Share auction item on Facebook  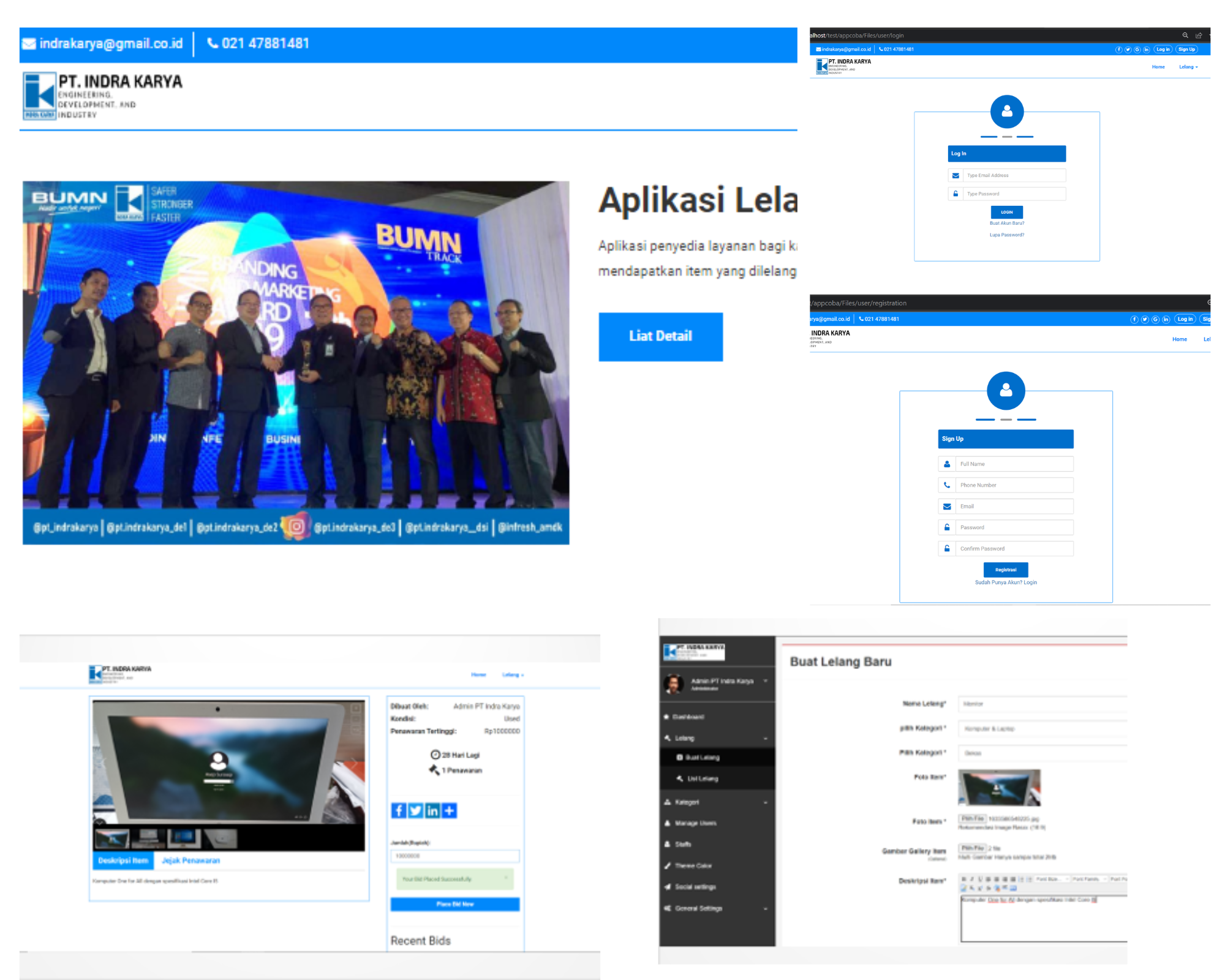[x=399, y=810]
